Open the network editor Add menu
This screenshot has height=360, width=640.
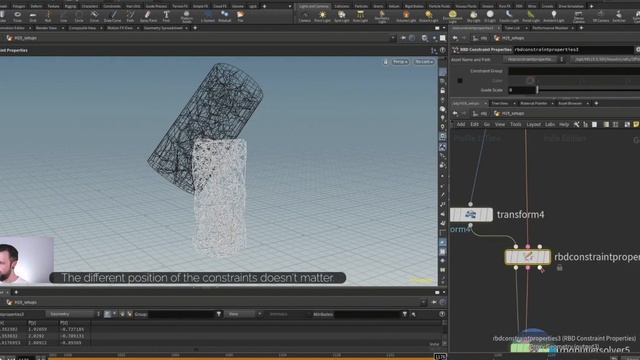point(461,124)
